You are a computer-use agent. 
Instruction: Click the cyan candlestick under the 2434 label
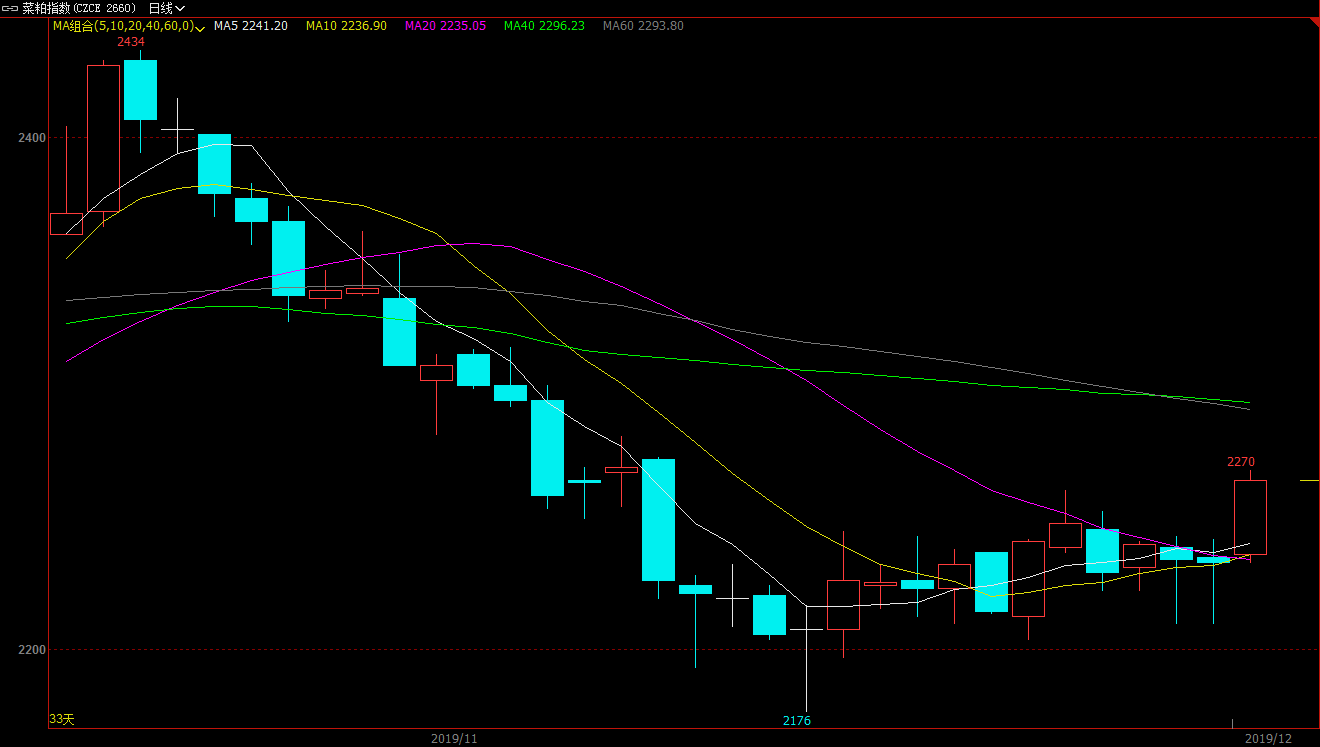(140, 90)
